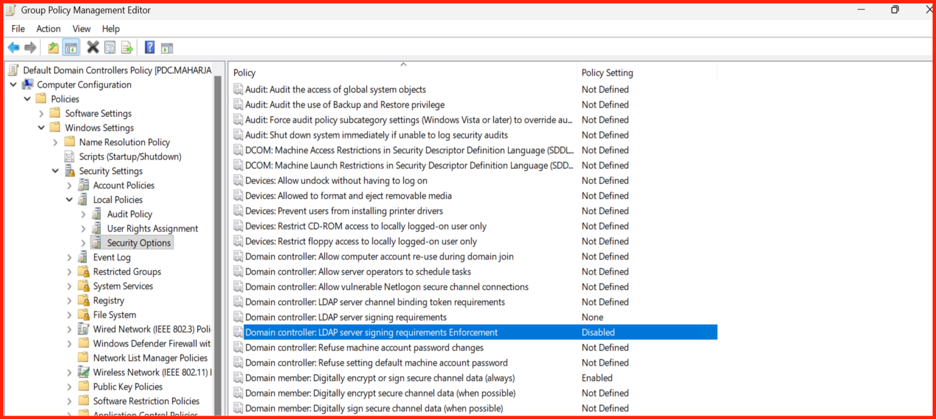Image resolution: width=936 pixels, height=419 pixels.
Task: Click the Audit Policy tree icon
Action: pyautogui.click(x=97, y=214)
